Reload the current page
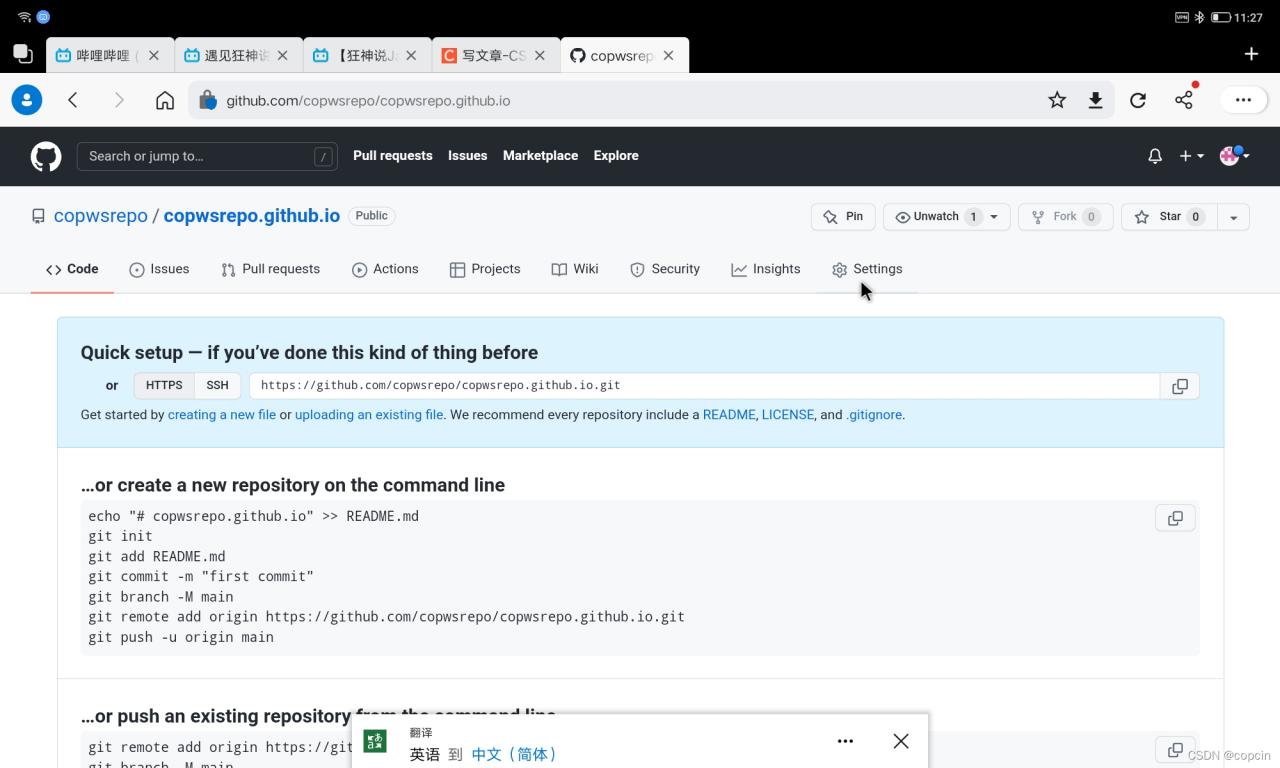1280x768 pixels. [x=1138, y=100]
